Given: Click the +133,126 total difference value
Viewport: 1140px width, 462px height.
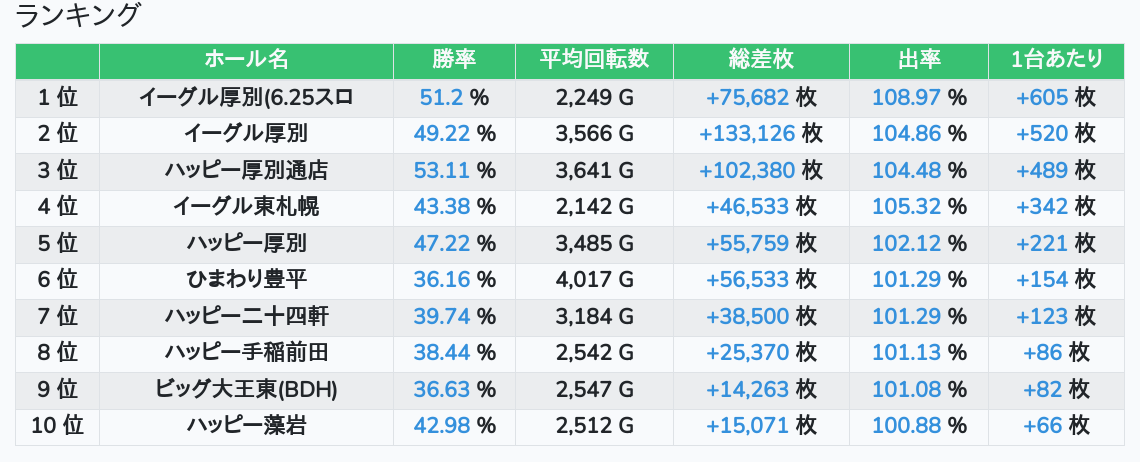Looking at the screenshot, I should pos(747,134).
